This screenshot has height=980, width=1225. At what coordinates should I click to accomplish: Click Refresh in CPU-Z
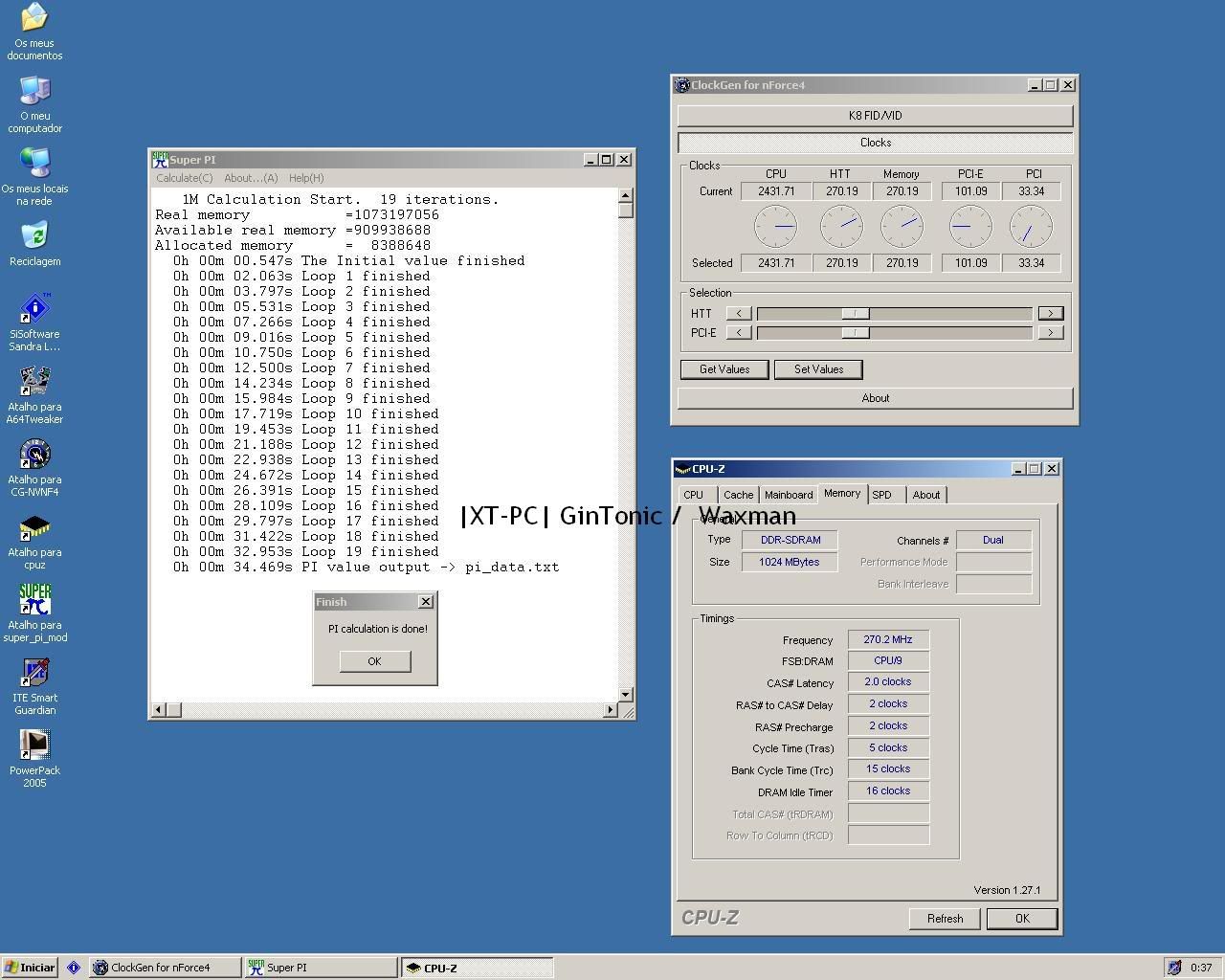(x=945, y=919)
